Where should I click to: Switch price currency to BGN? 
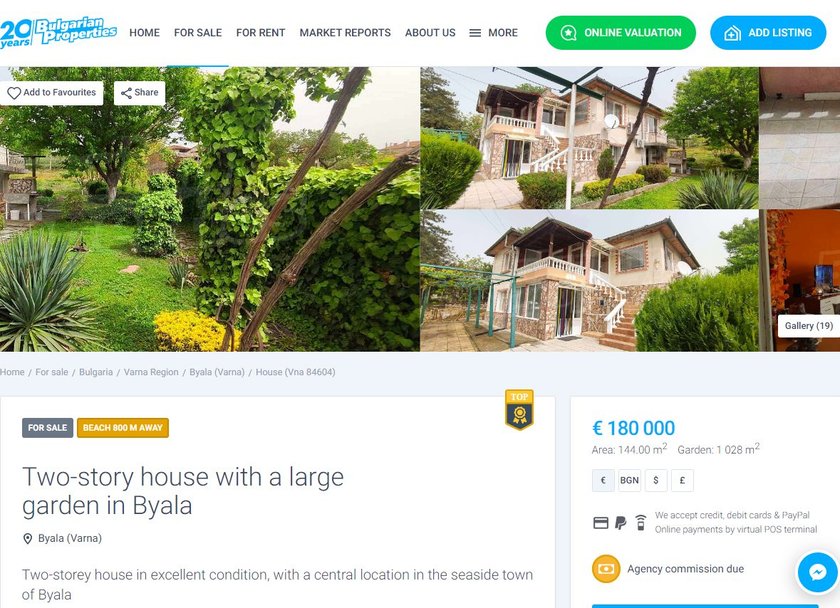pos(629,481)
